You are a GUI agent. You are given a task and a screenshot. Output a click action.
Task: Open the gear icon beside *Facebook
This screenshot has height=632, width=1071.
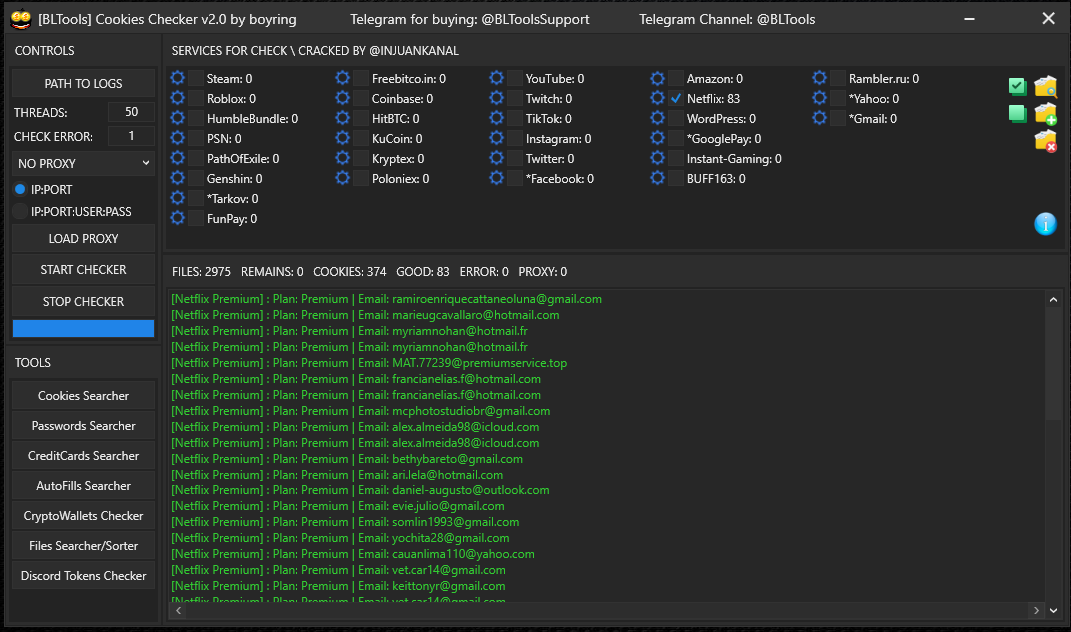(497, 178)
